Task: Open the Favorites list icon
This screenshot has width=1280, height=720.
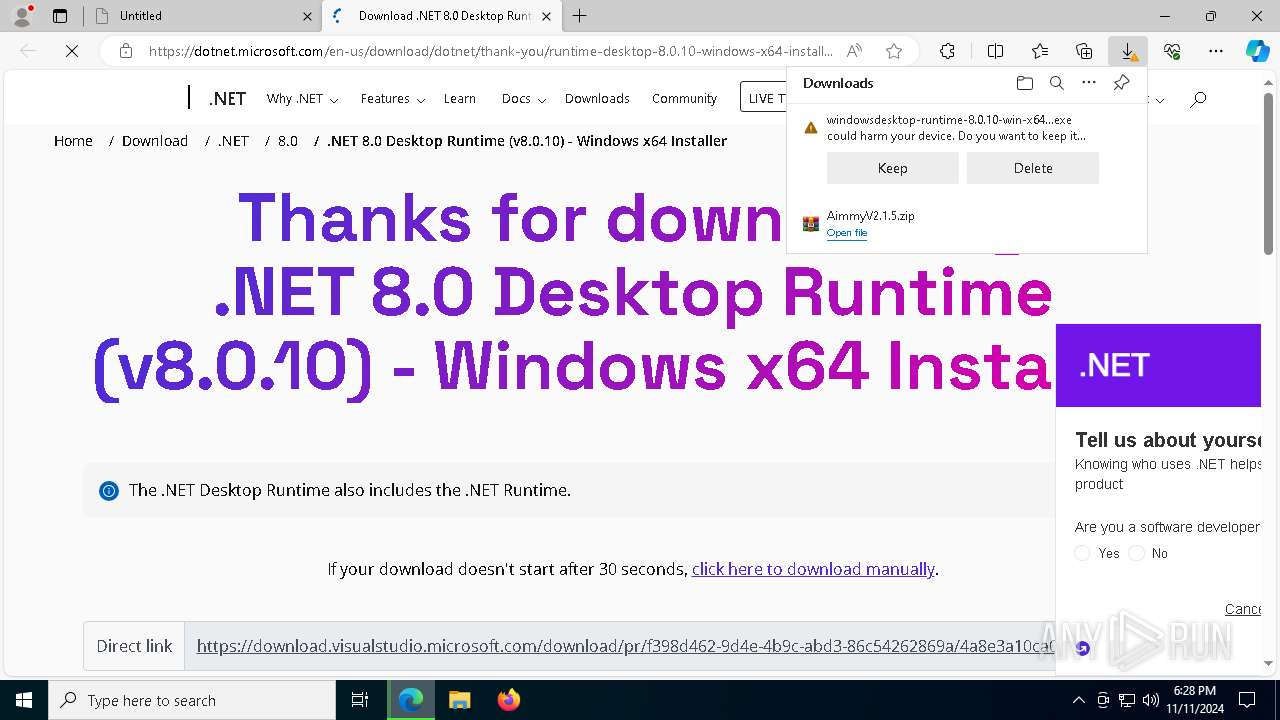Action: (x=1040, y=51)
